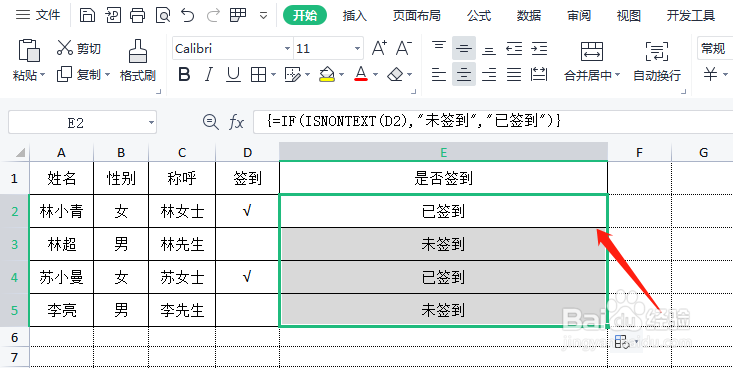Click the 粘贴 paste icon

click(29, 51)
